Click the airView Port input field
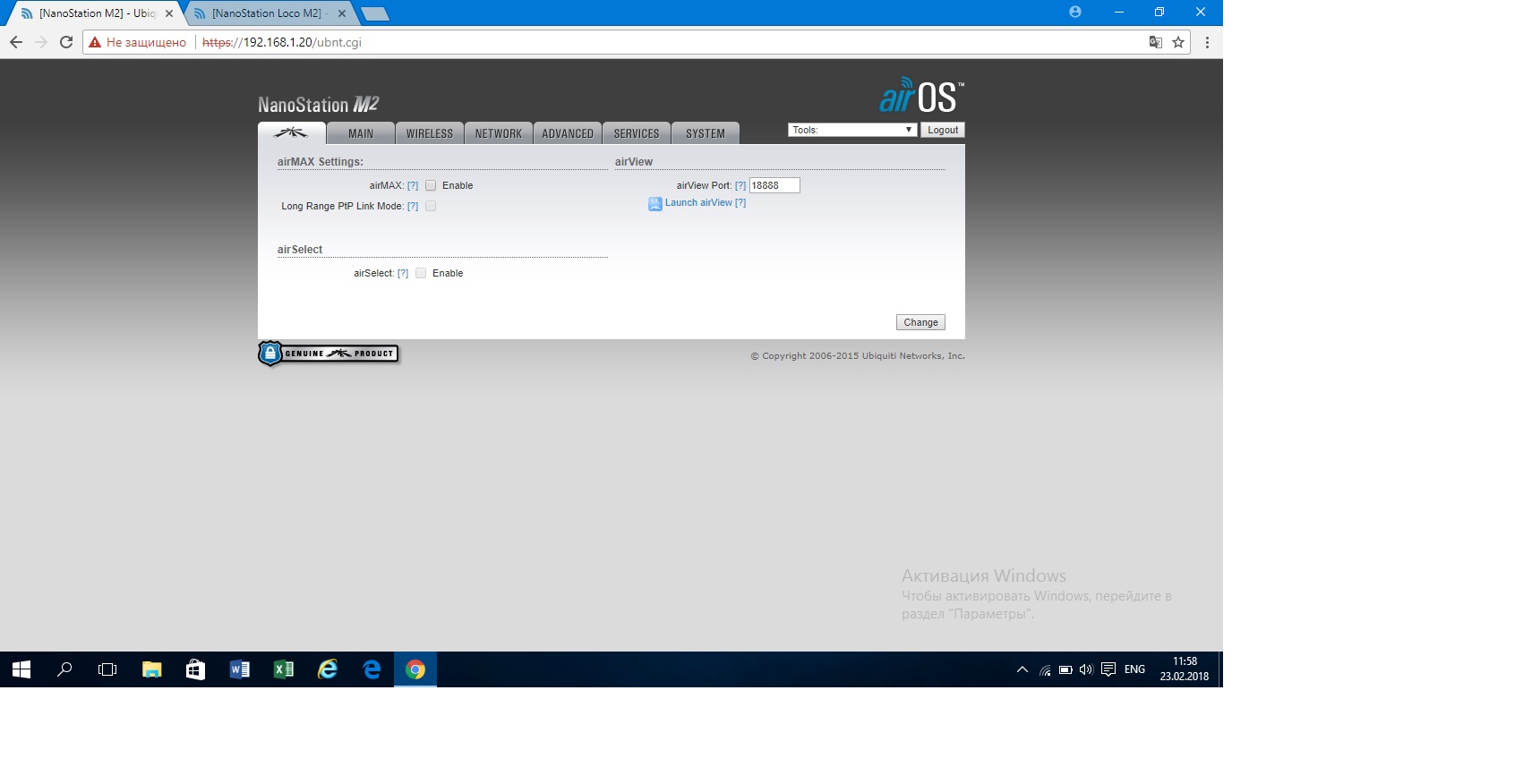This screenshot has width=1540, height=784. (774, 185)
